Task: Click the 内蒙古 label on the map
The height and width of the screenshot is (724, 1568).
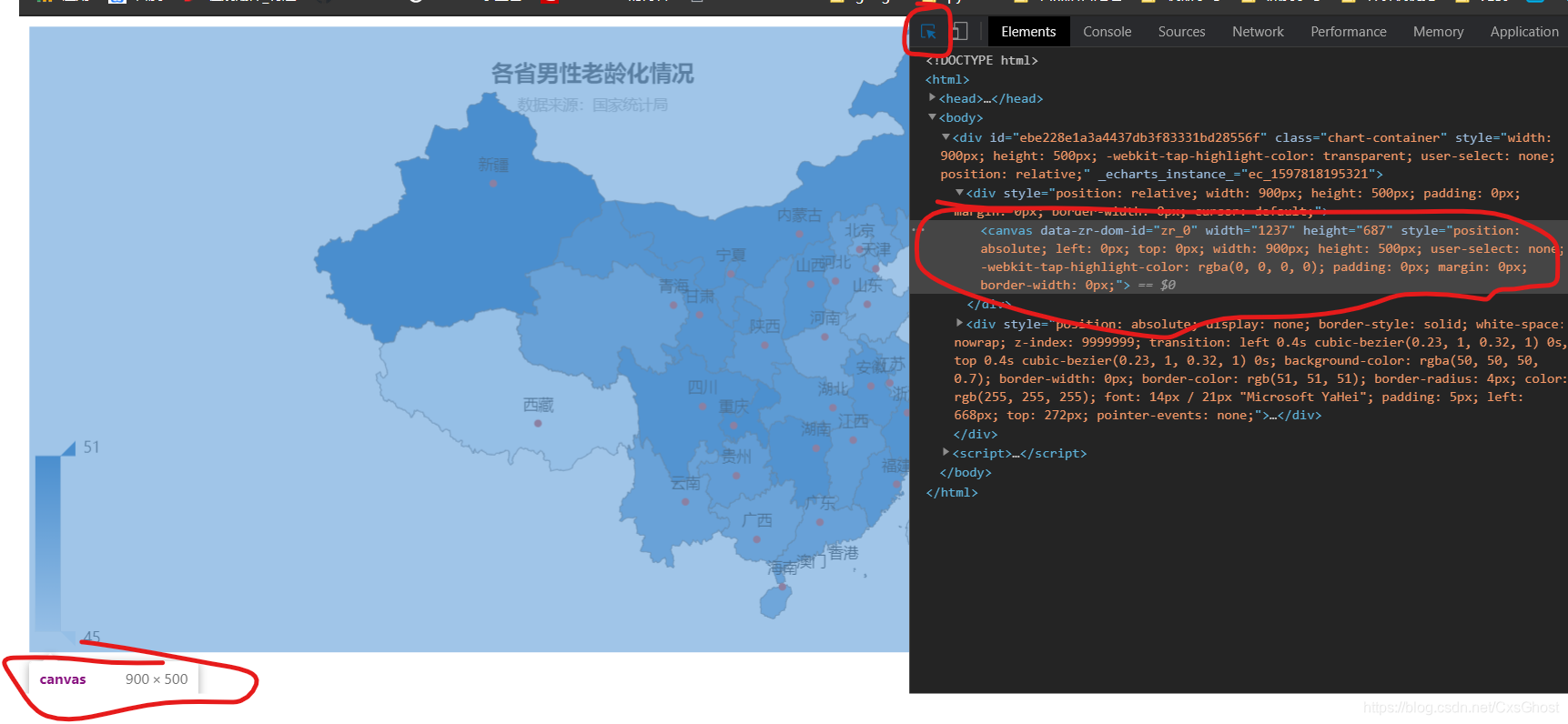Action: pyautogui.click(x=799, y=215)
